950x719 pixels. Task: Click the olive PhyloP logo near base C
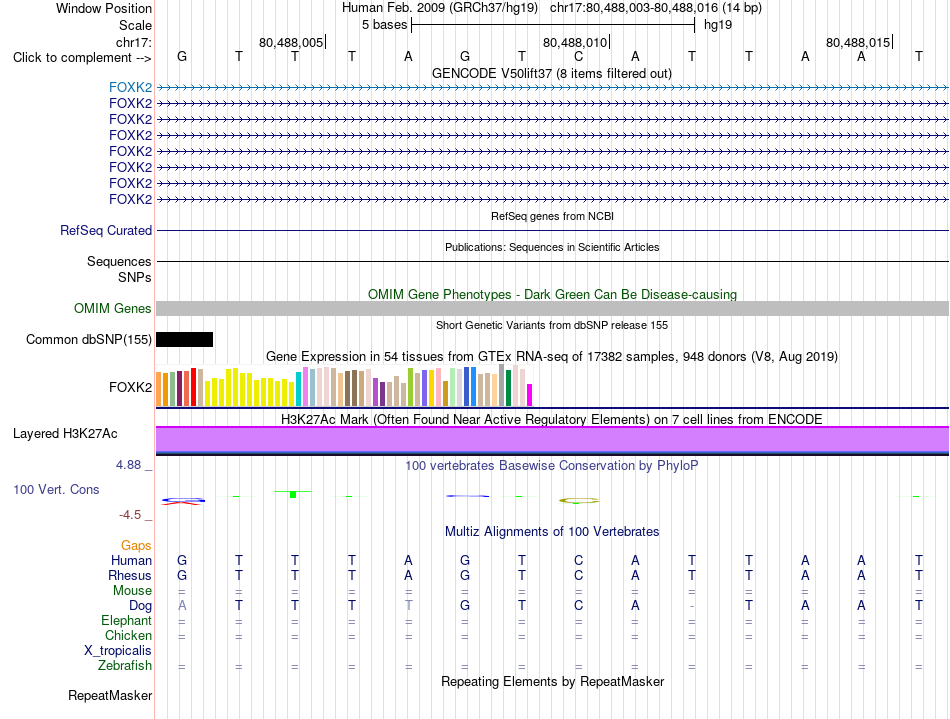[x=579, y=500]
